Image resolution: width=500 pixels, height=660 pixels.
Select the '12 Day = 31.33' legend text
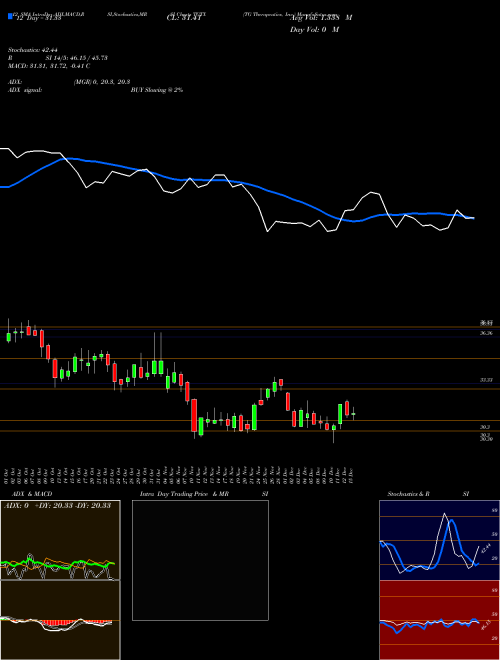click(x=39, y=18)
